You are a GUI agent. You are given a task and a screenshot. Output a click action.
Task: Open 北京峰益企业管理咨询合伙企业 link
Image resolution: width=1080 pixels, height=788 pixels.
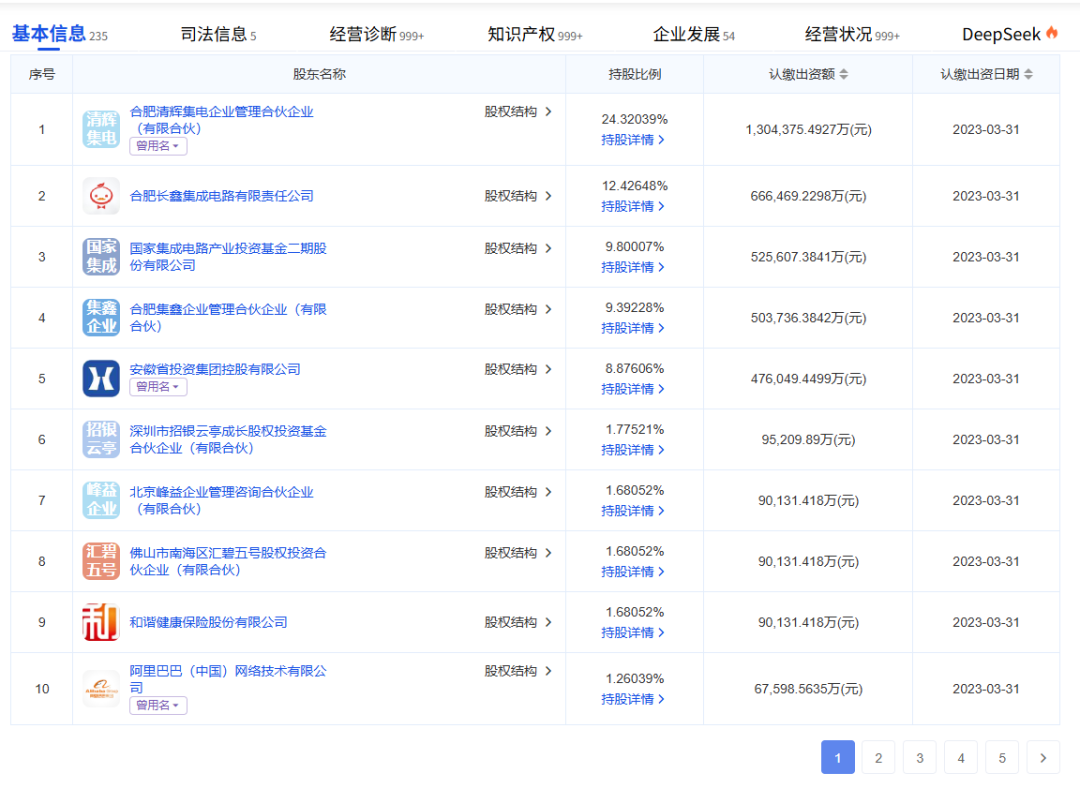[x=222, y=500]
